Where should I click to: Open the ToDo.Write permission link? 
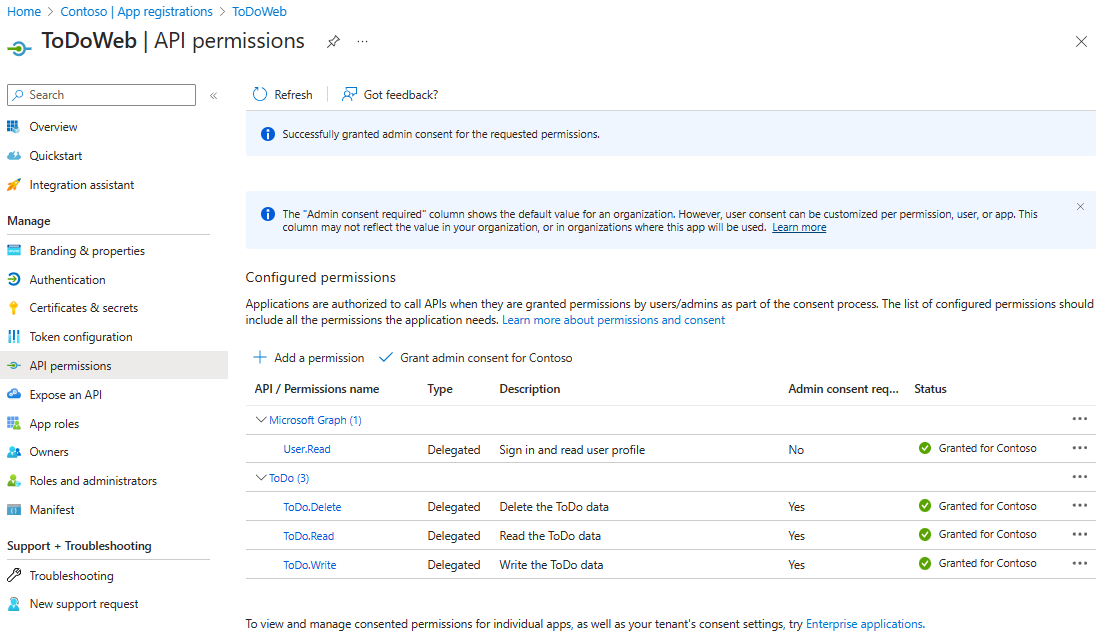coord(309,565)
